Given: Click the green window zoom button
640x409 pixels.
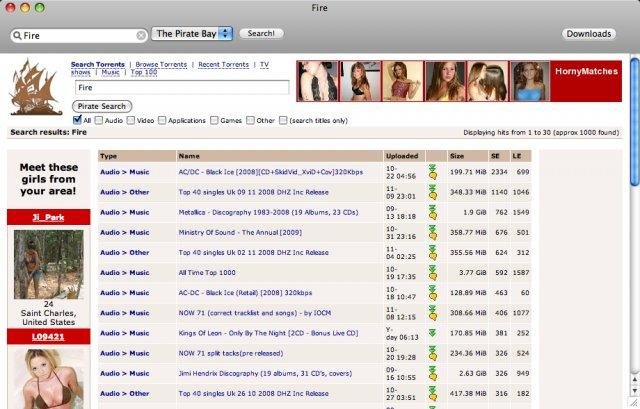Looking at the screenshot, I should 40,7.
